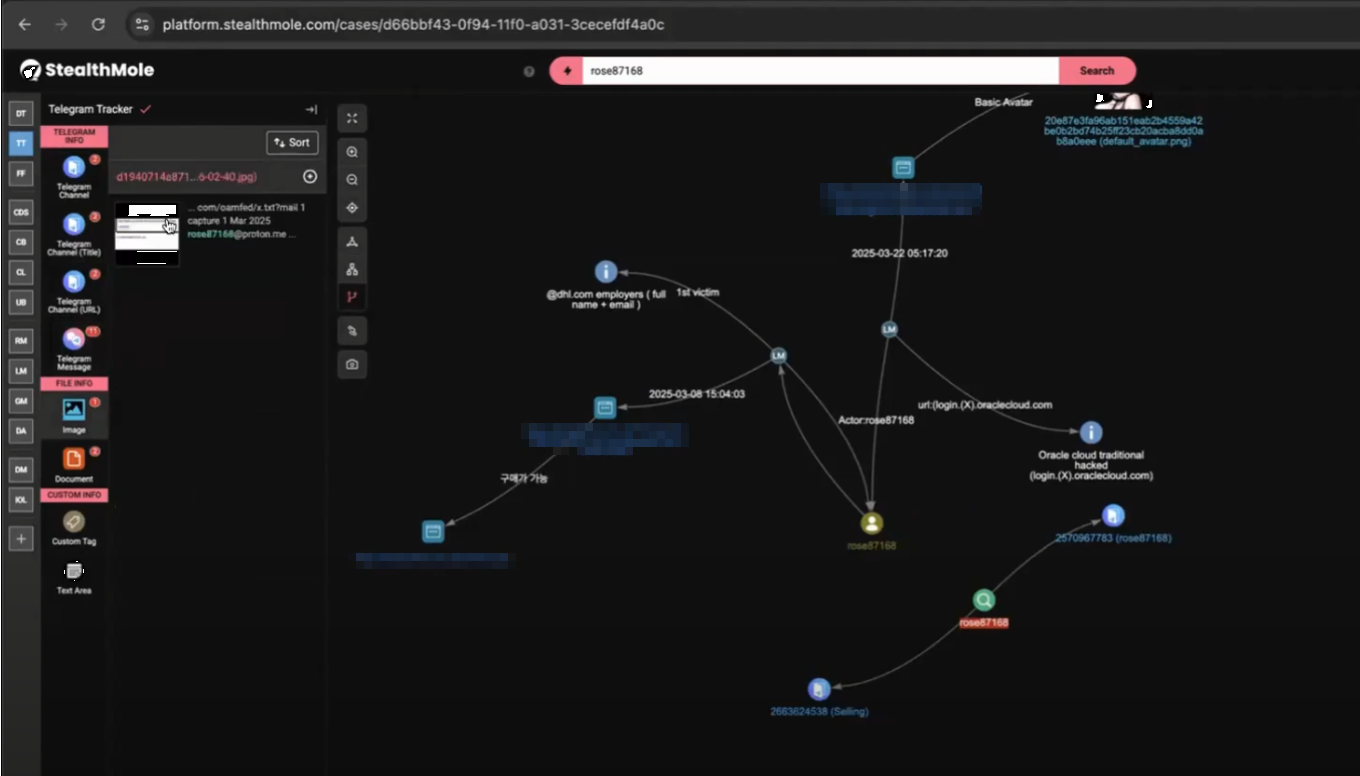1360x776 pixels.
Task: Select the Oracle cloud traditional hacked node
Action: point(1091,432)
